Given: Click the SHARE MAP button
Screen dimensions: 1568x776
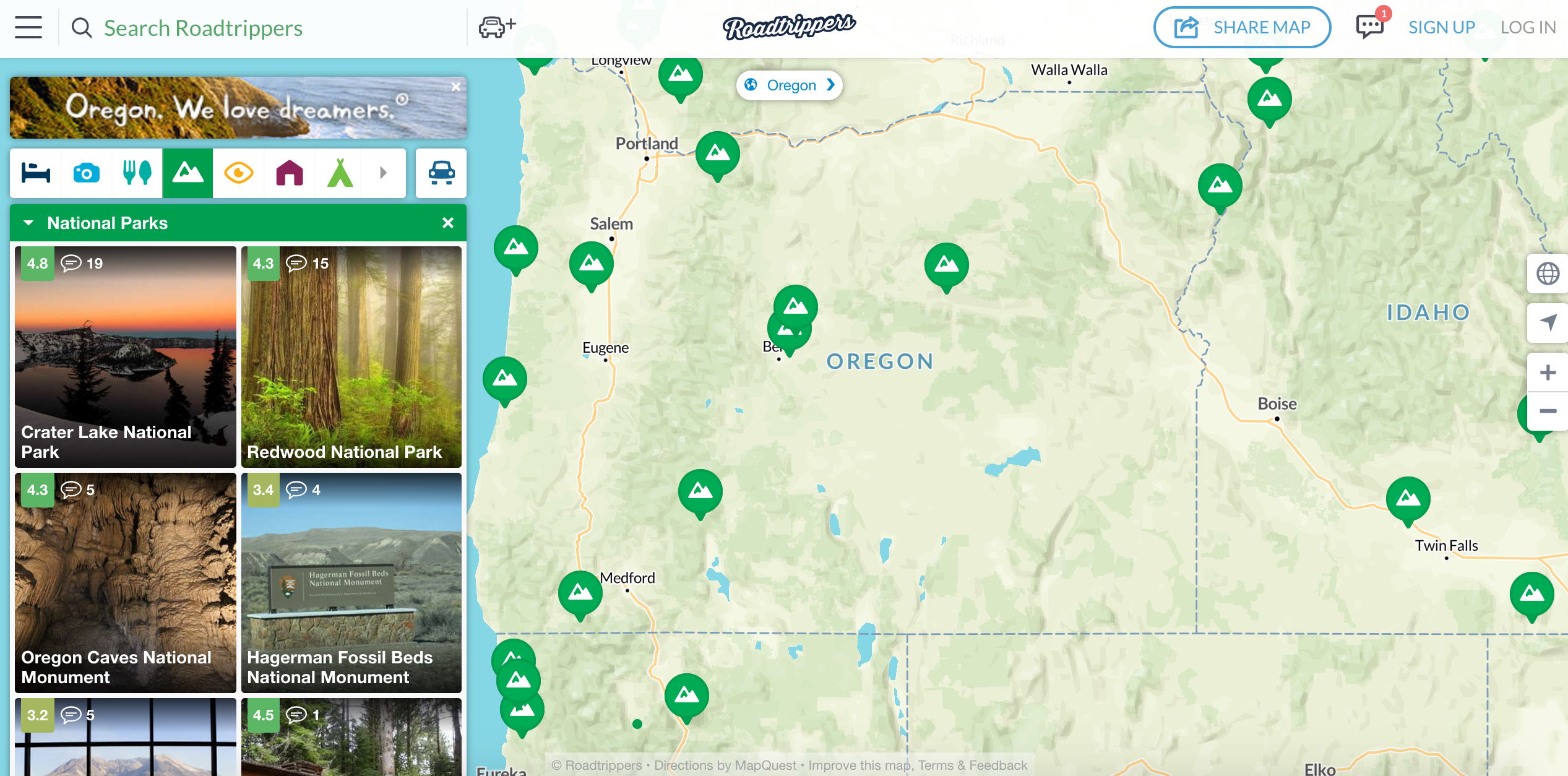Looking at the screenshot, I should 1242,27.
